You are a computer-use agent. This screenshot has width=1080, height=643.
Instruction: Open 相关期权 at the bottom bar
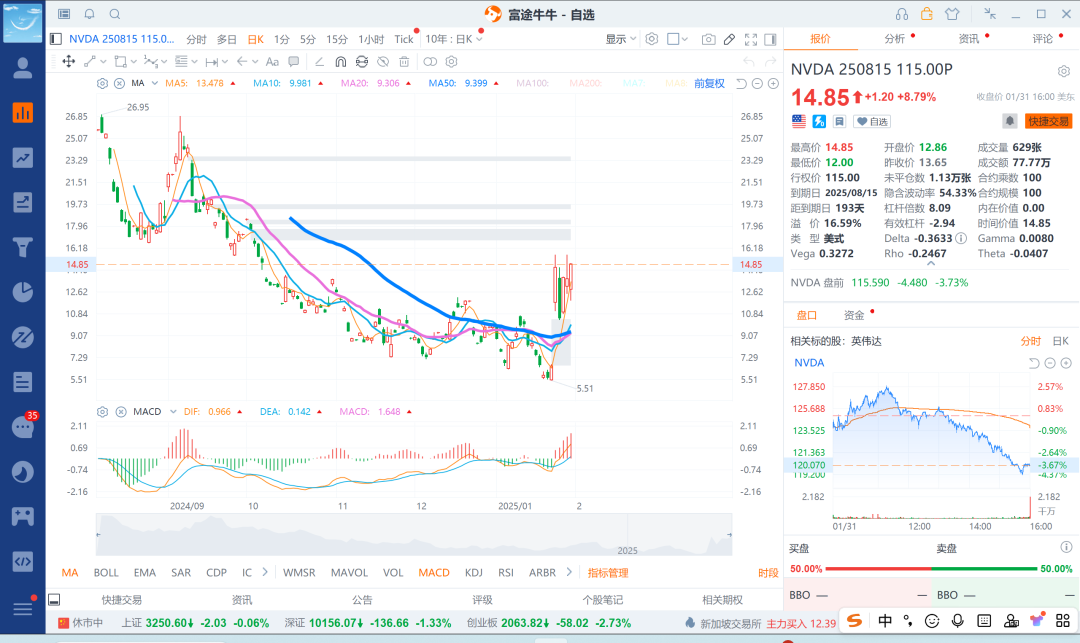[723, 600]
